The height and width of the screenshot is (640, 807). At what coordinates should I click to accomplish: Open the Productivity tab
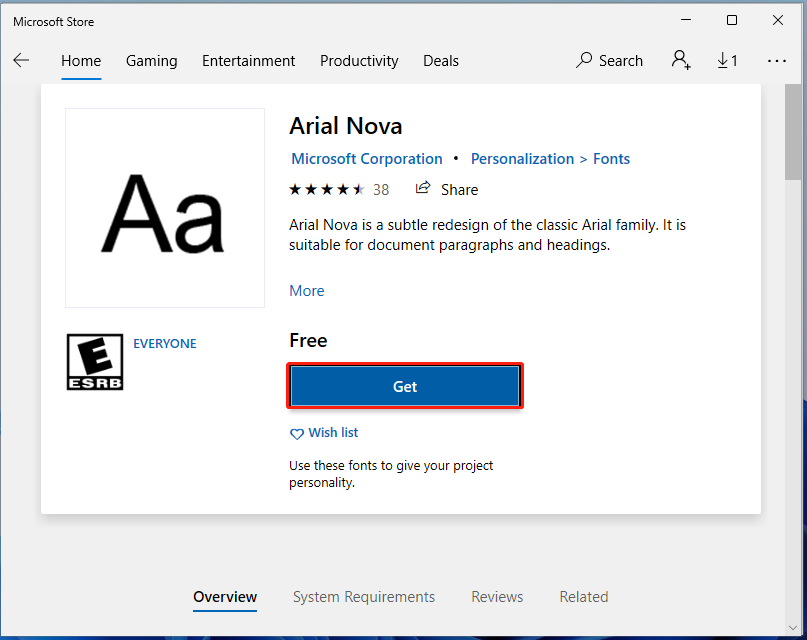[x=359, y=61]
